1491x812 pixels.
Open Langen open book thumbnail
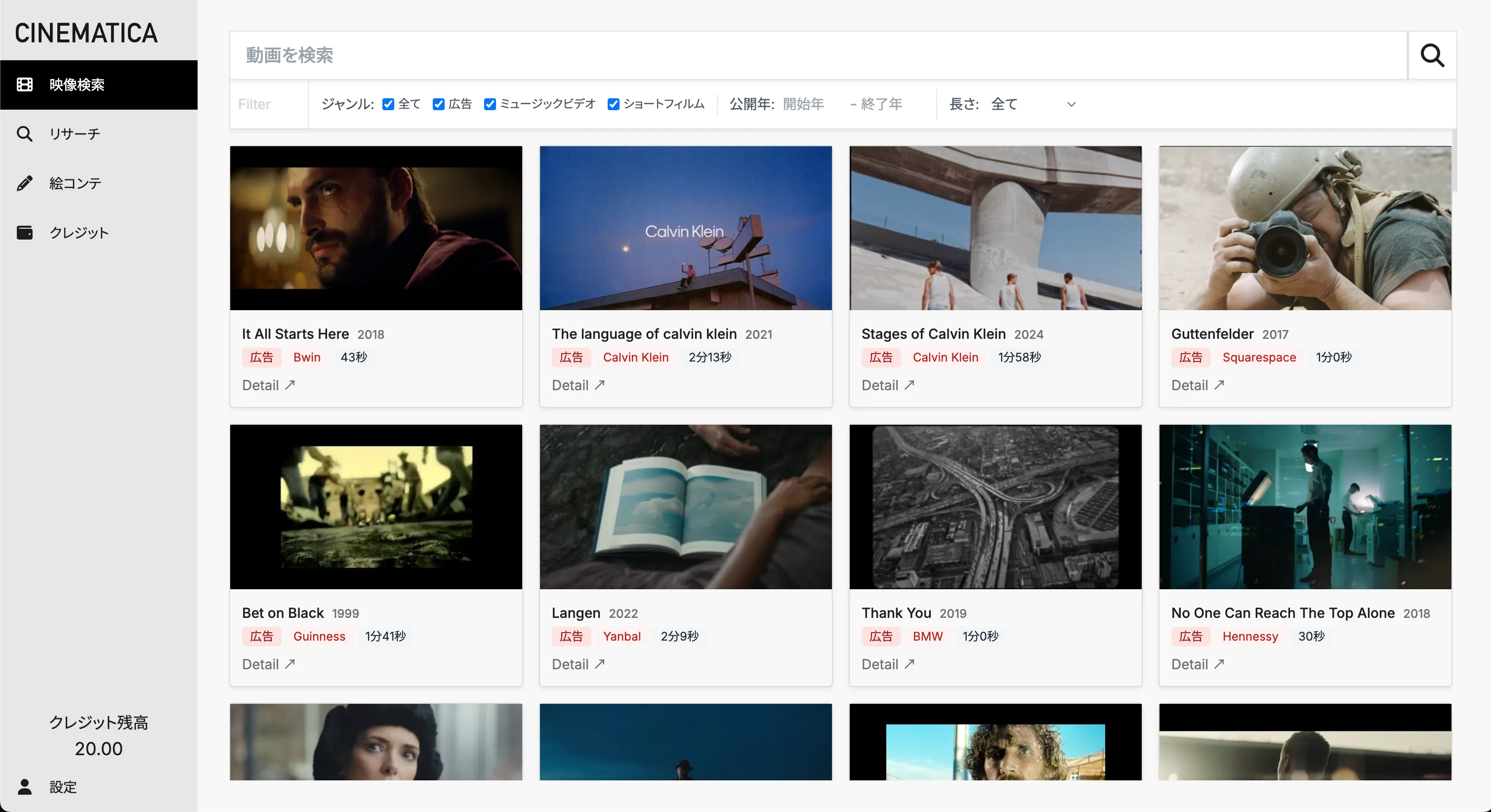pos(685,507)
